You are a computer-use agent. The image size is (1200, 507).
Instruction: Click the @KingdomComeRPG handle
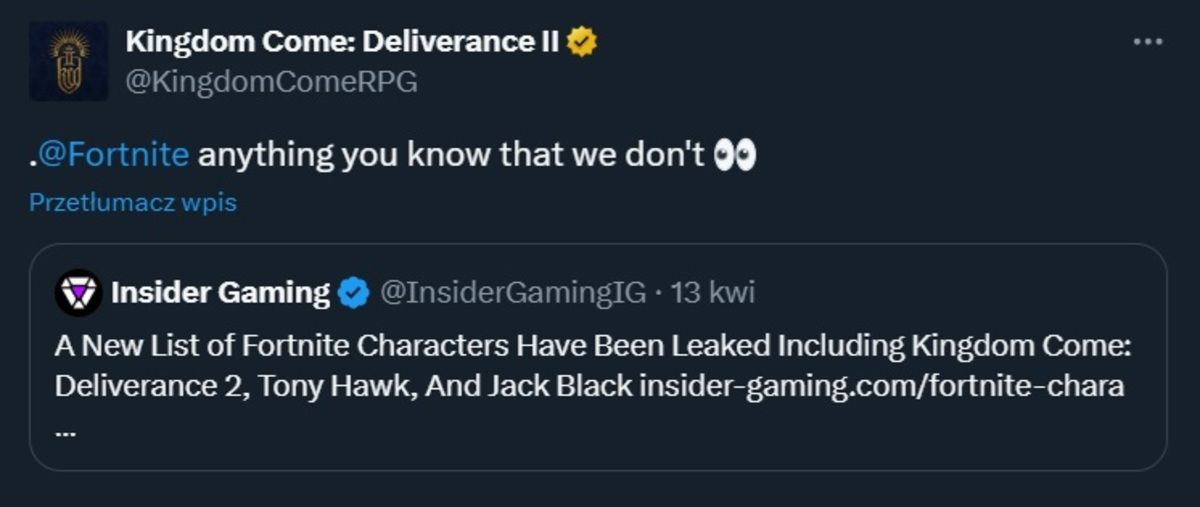point(270,82)
